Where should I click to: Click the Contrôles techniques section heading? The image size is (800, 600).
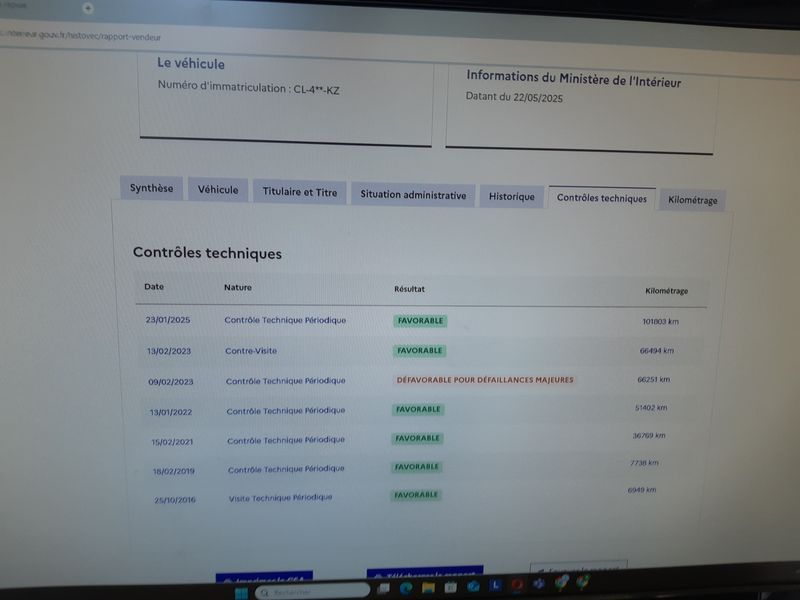[207, 253]
